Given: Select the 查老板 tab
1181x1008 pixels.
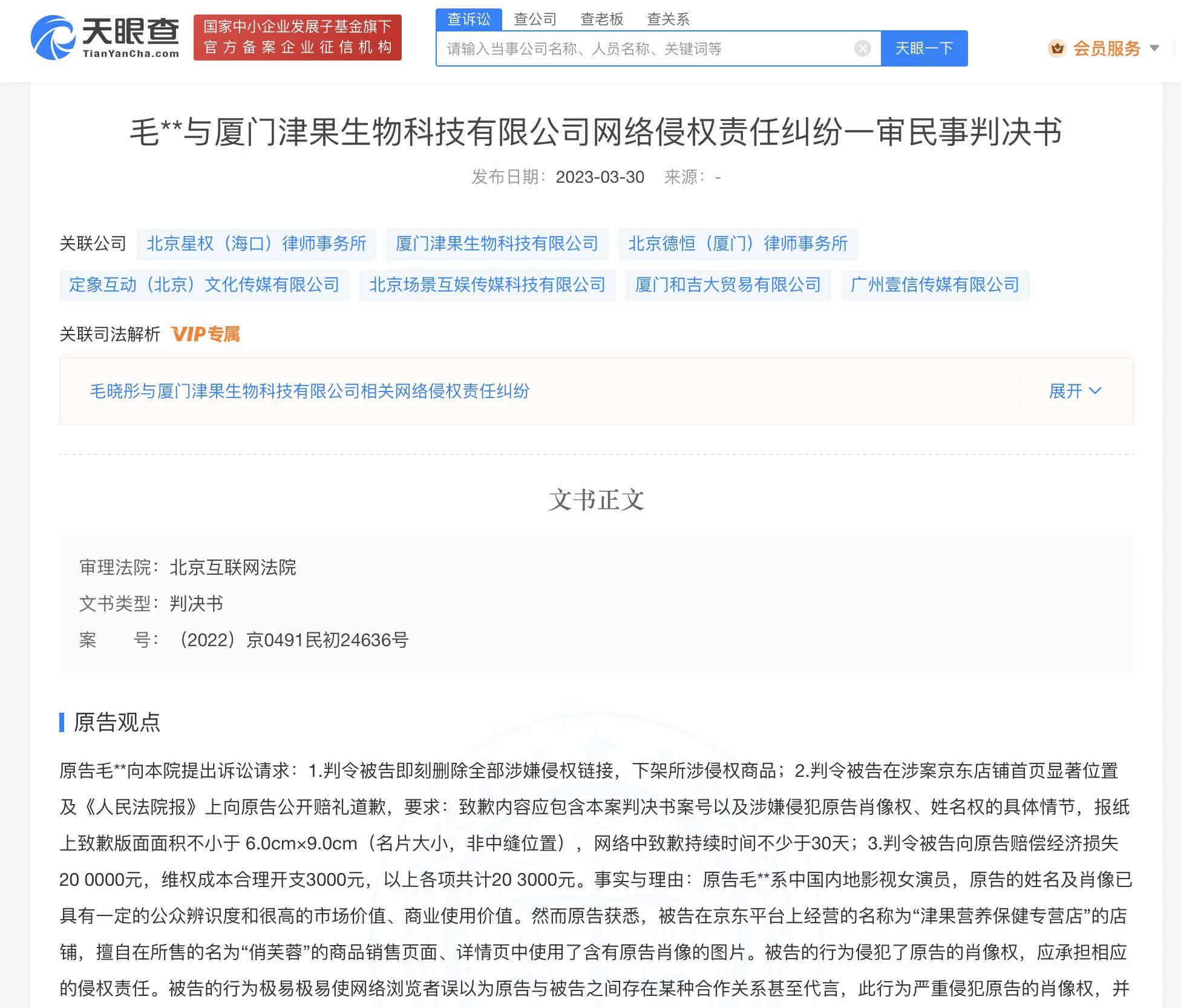Looking at the screenshot, I should click(602, 18).
